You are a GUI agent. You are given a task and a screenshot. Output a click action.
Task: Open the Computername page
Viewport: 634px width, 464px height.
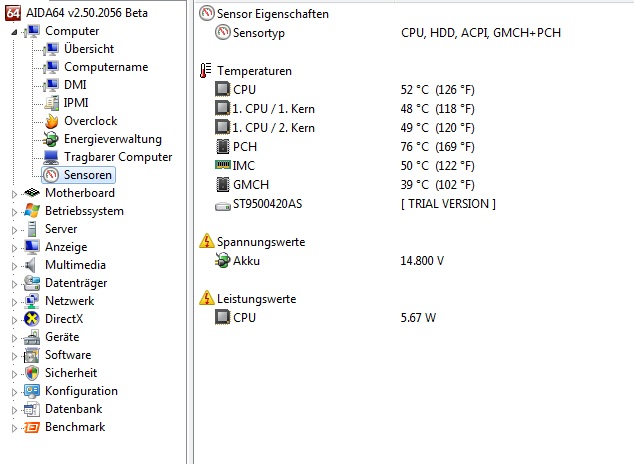coord(106,67)
